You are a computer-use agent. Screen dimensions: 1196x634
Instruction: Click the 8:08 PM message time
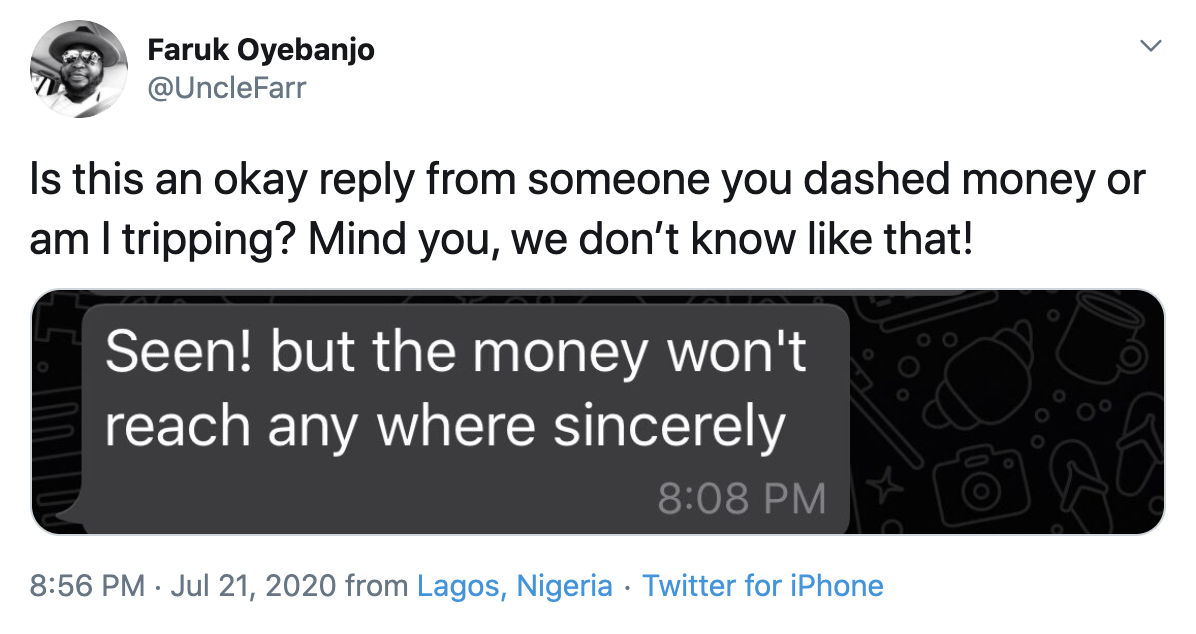741,498
